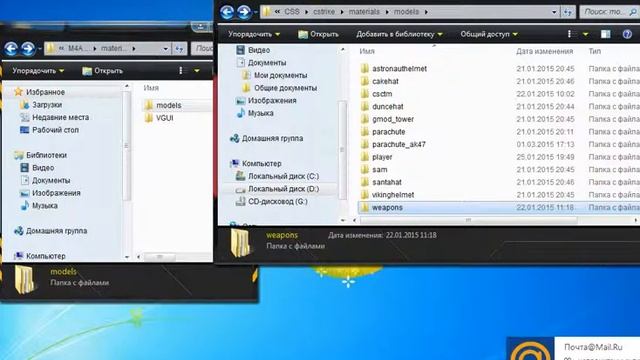Screen dimensions: 640x360
Task: Click cstrike in the address path
Action: [324, 12]
